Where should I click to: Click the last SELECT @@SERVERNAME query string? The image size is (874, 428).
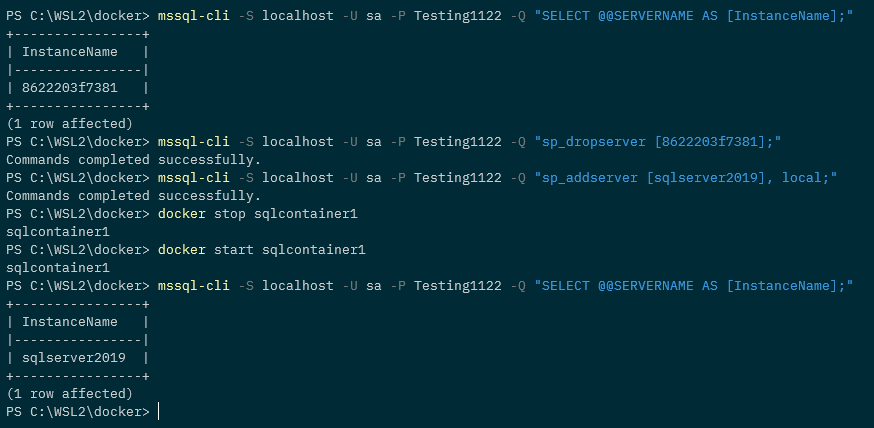[x=693, y=286]
